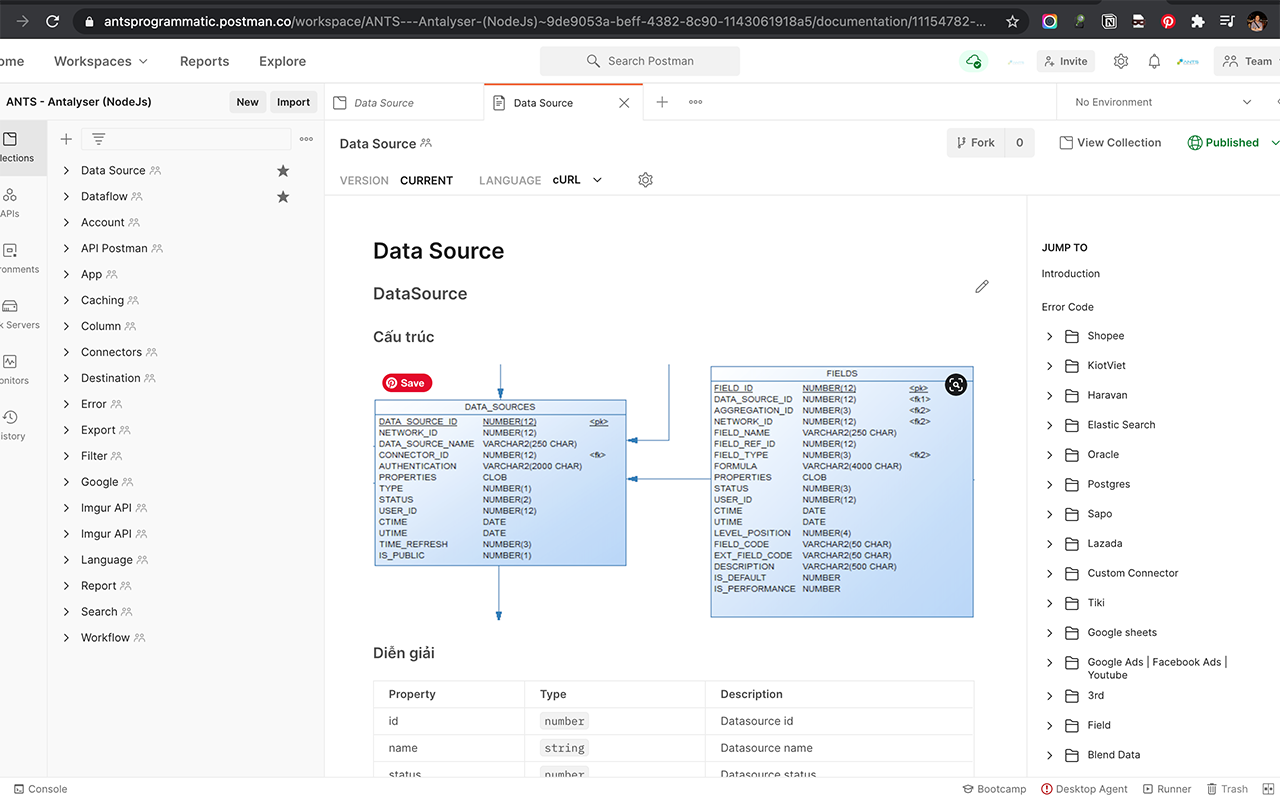Expand the Caching collection
Screen dimensions: 1280x800
[67, 301]
